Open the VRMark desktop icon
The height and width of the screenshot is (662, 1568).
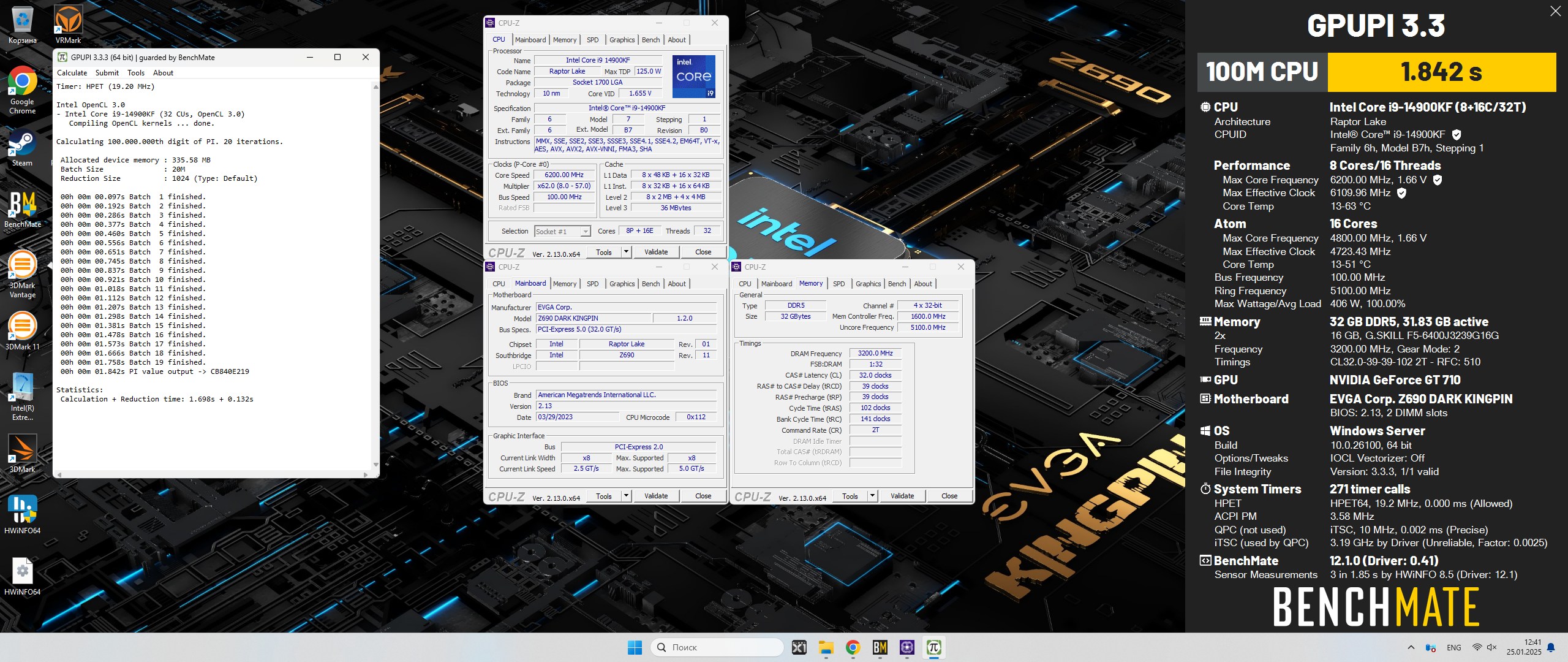click(x=68, y=25)
